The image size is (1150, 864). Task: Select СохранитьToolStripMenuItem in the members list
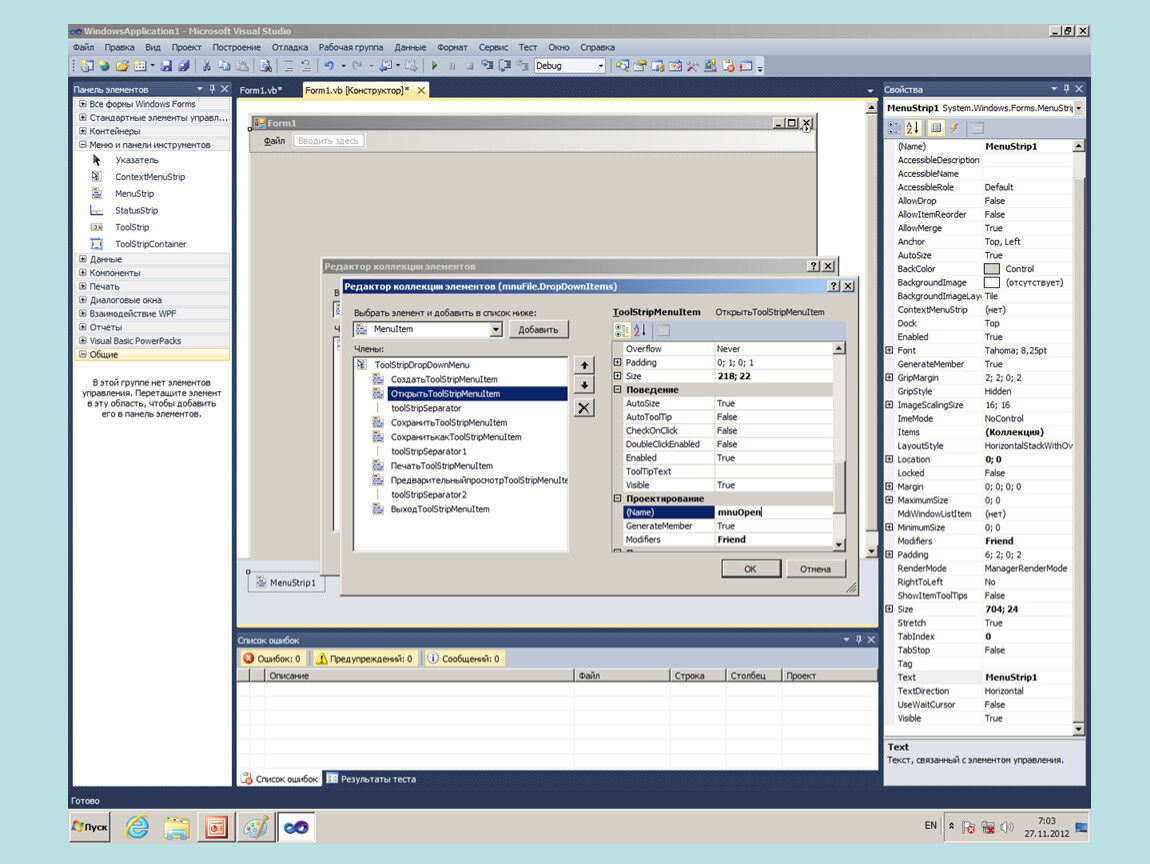click(449, 422)
